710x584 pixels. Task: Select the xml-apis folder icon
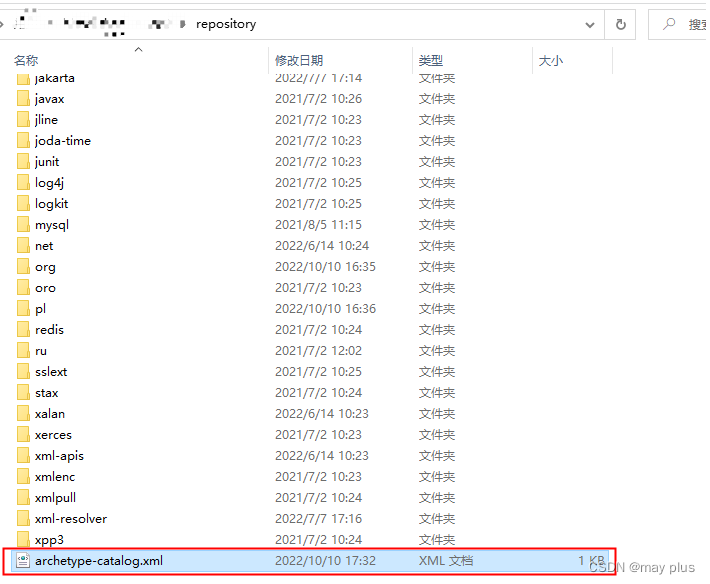click(x=23, y=455)
